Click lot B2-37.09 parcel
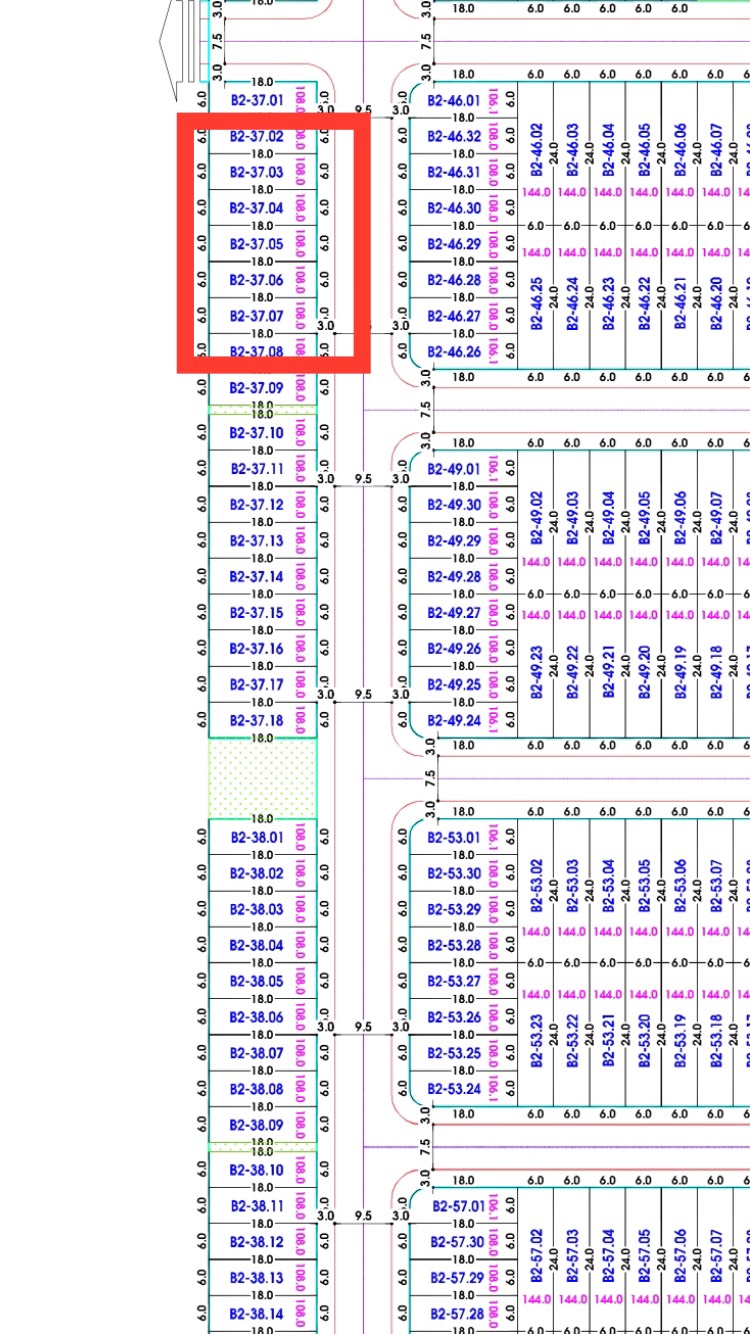Screen dimensions: 750x1334 [257, 388]
